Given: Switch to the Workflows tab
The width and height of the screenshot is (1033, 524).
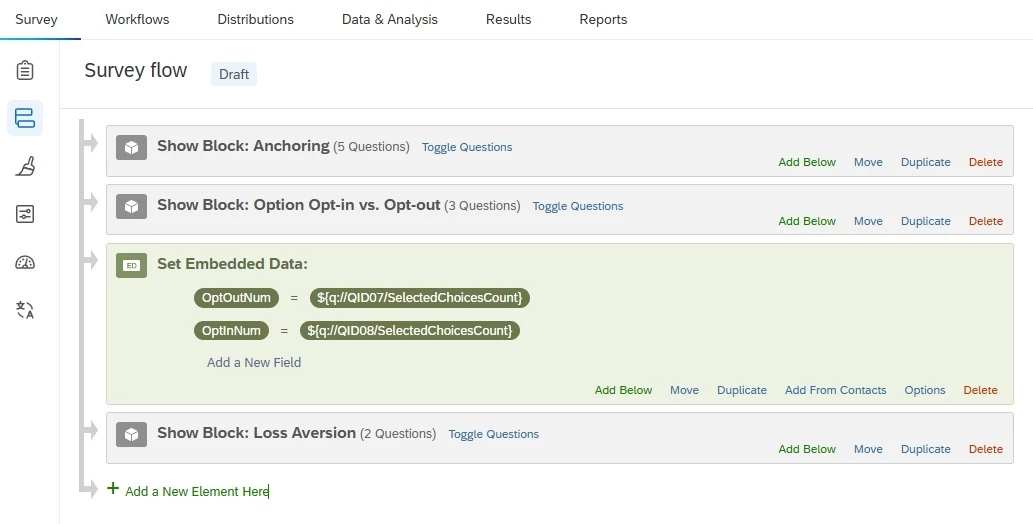Looking at the screenshot, I should point(137,19).
